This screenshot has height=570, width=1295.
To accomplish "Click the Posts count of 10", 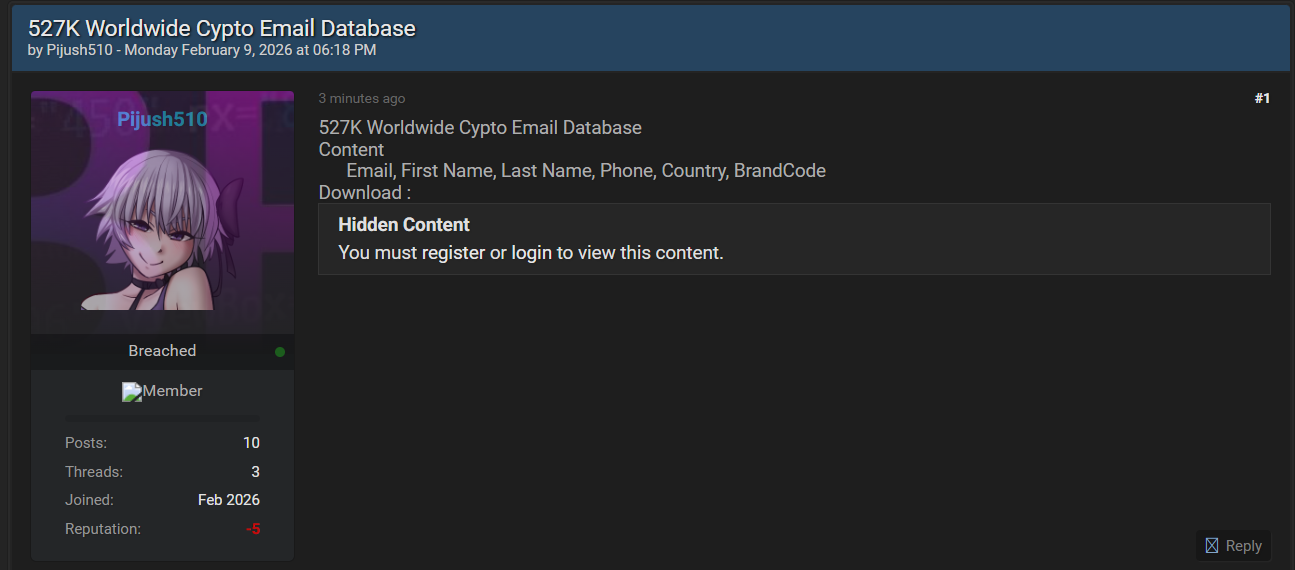I will 251,443.
